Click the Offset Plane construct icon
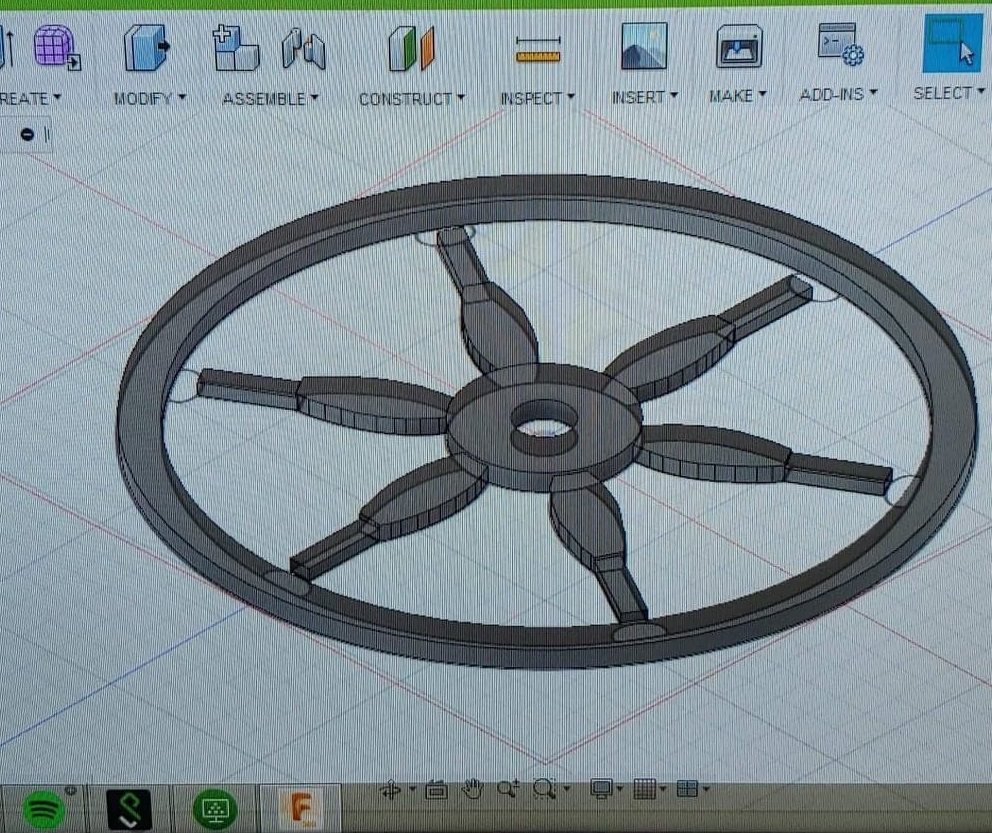 411,48
